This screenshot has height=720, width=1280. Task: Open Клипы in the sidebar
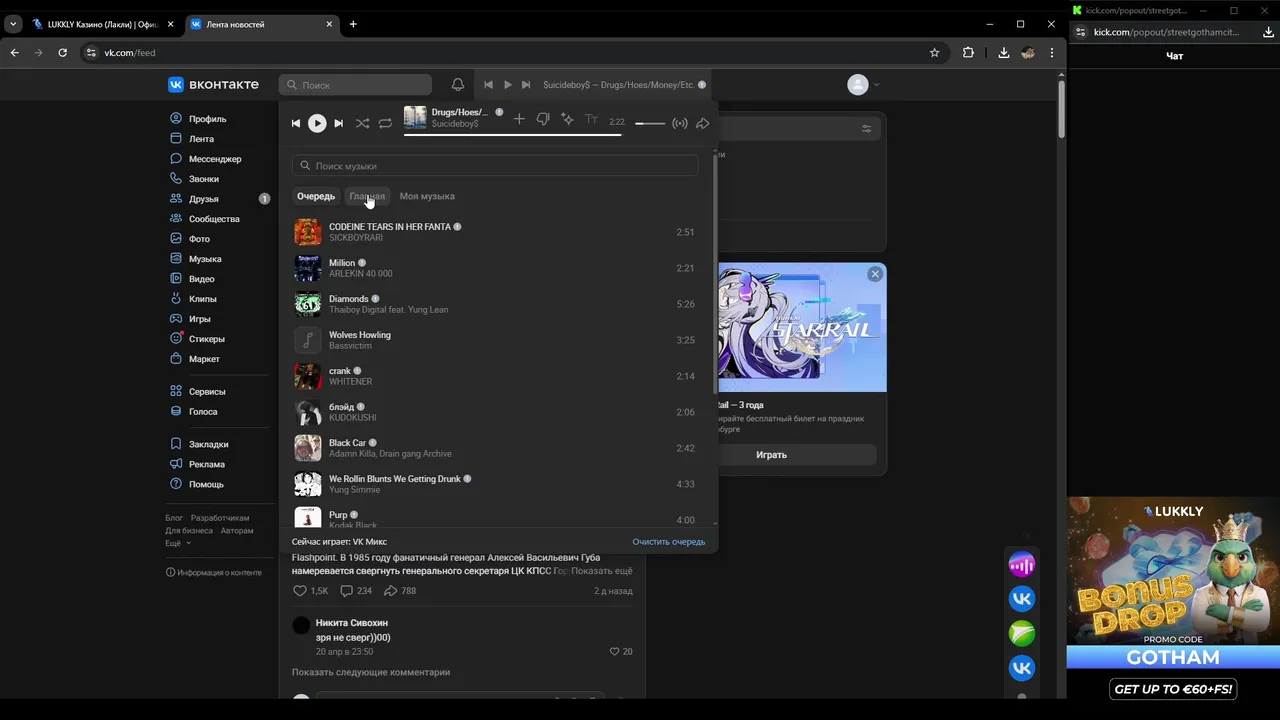[x=202, y=299]
